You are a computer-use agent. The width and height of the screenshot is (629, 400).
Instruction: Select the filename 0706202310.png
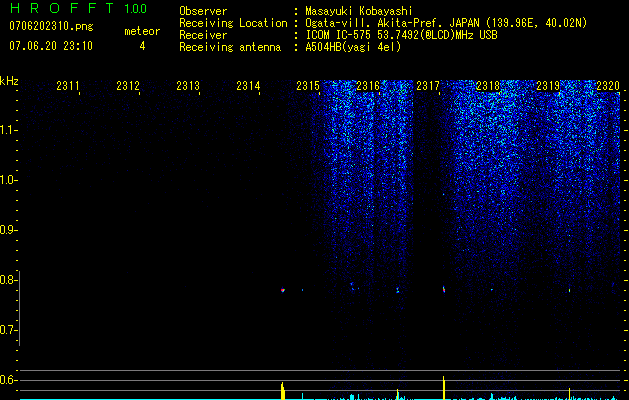click(x=51, y=26)
